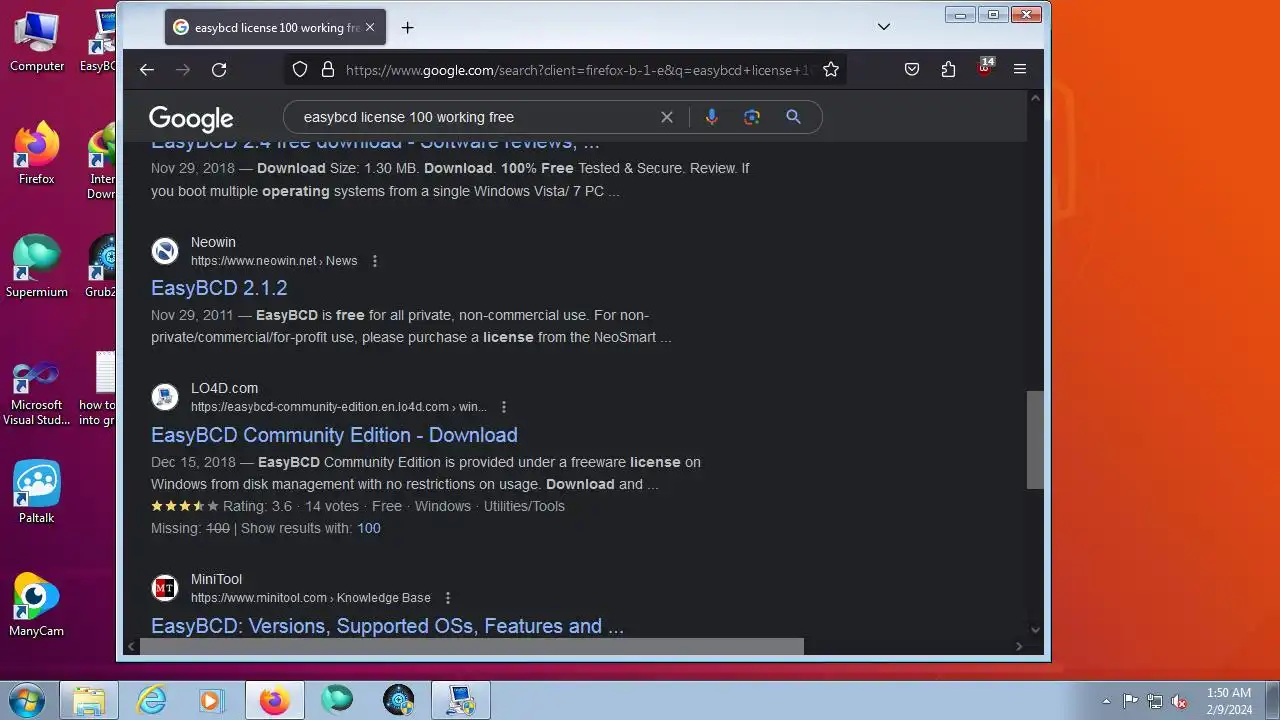Open more options for the LO4D.com result
This screenshot has height=720, width=1280.
[504, 407]
